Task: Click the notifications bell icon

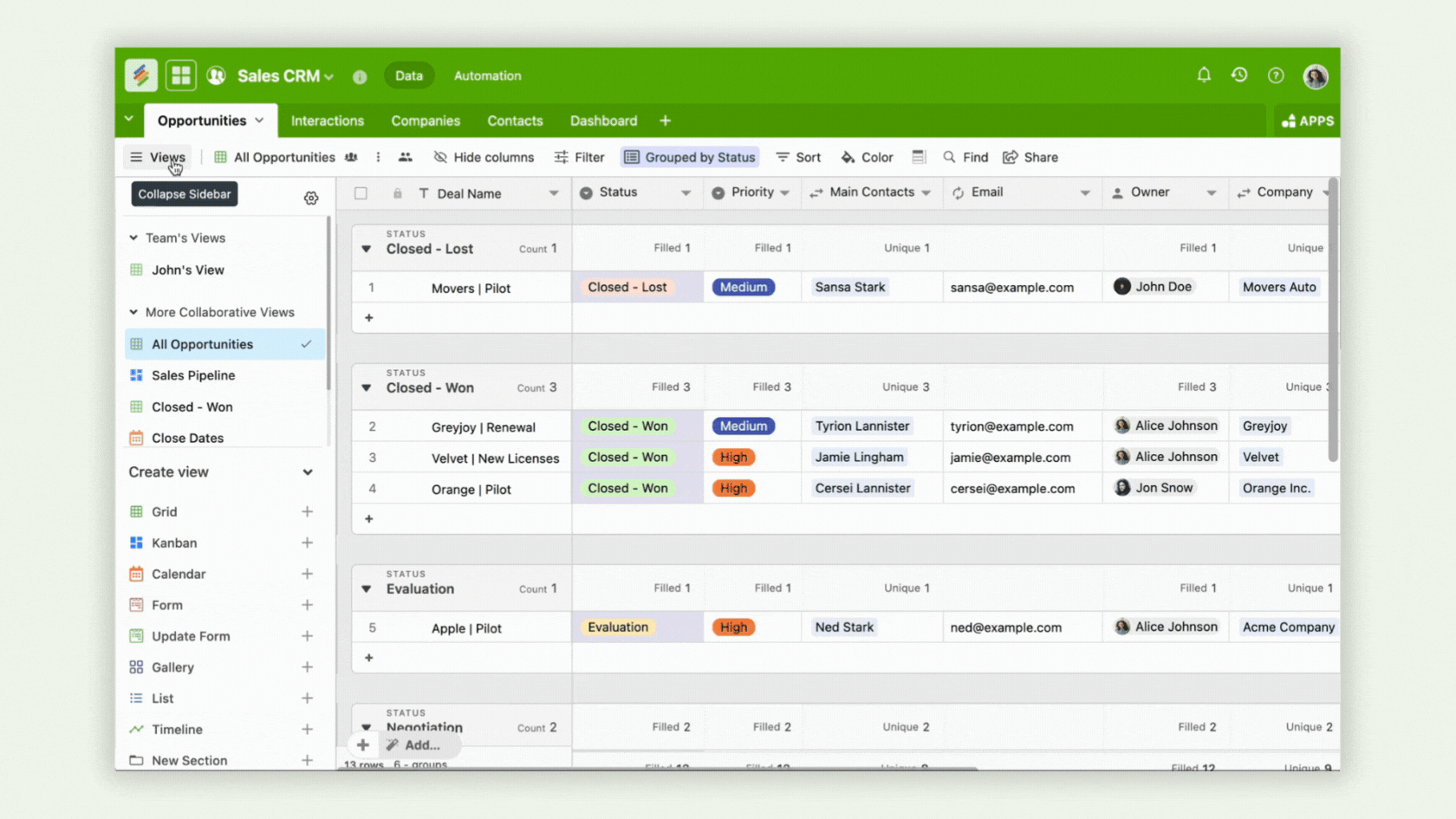Action: click(1203, 75)
